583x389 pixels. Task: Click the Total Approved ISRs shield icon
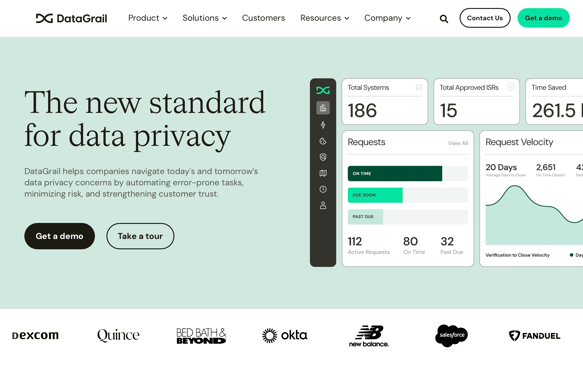[x=510, y=87]
